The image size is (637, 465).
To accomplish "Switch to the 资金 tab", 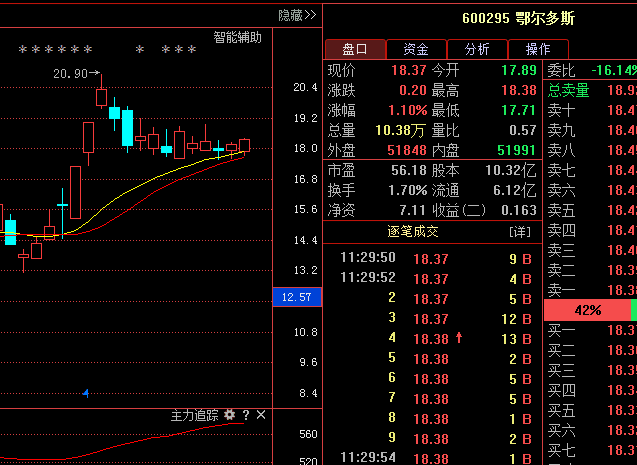I will 415,49.
